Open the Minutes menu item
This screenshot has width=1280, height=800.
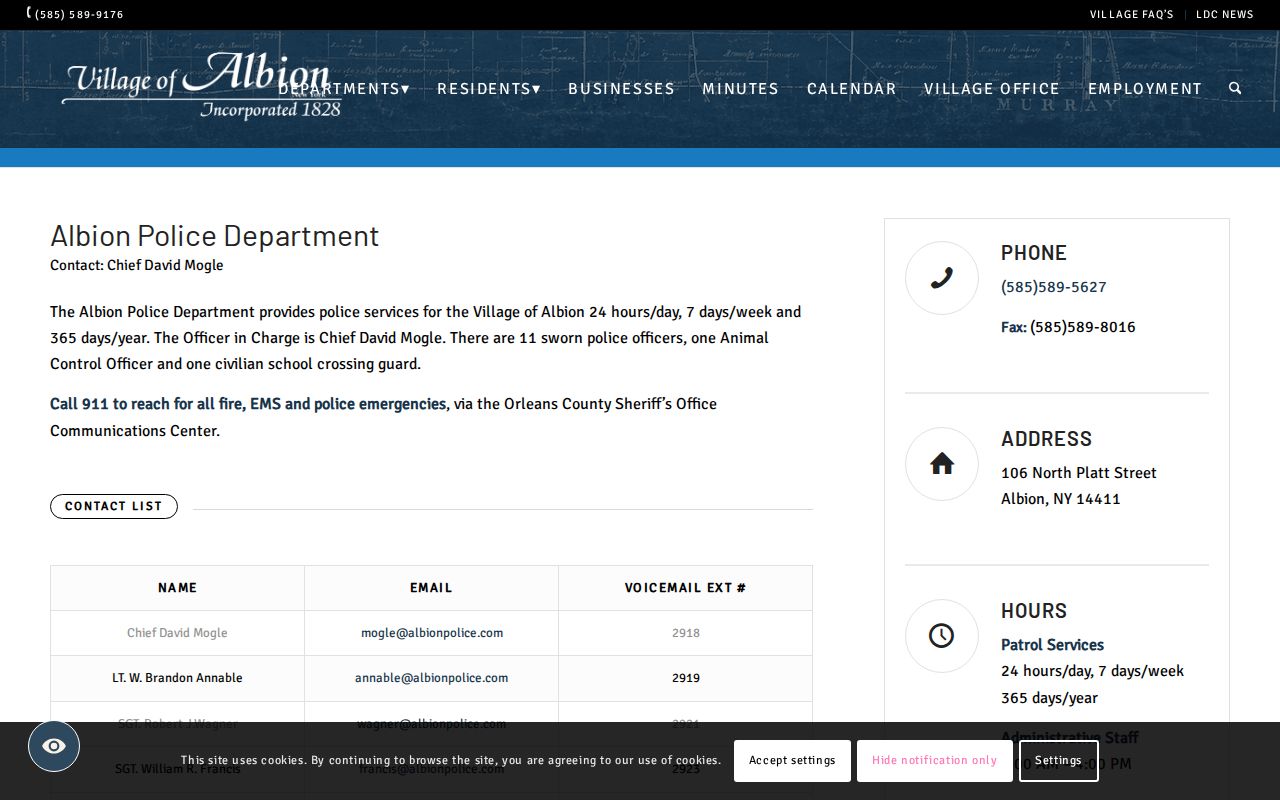(x=741, y=88)
